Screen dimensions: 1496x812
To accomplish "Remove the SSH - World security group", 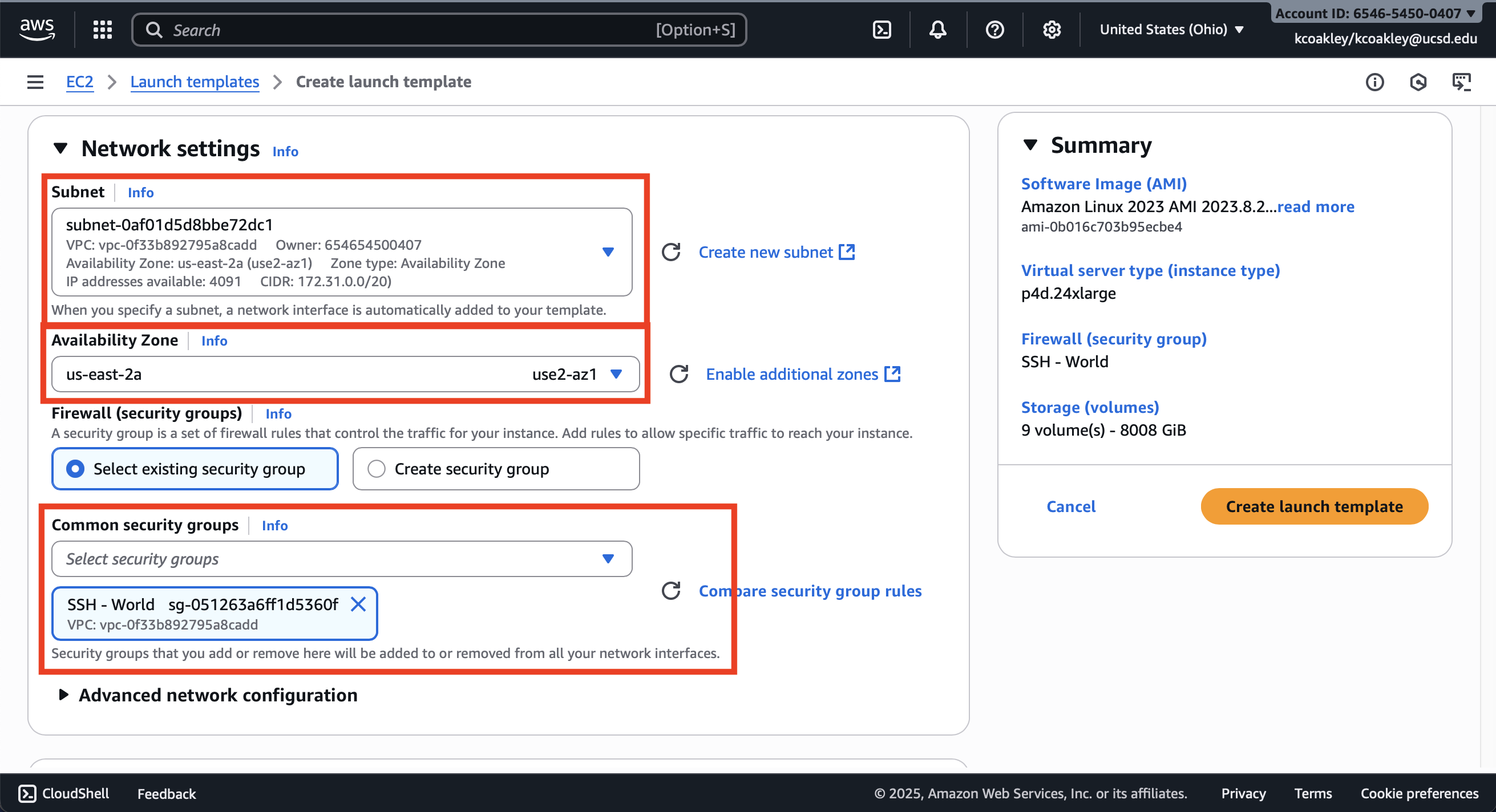I will point(358,604).
